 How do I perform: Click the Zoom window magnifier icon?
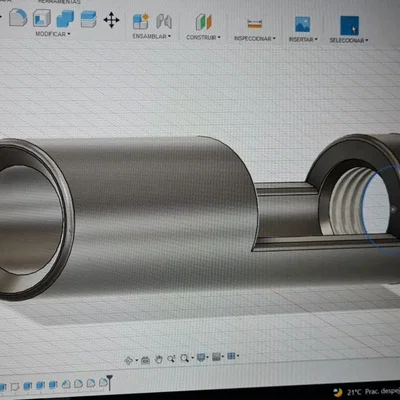(x=171, y=359)
